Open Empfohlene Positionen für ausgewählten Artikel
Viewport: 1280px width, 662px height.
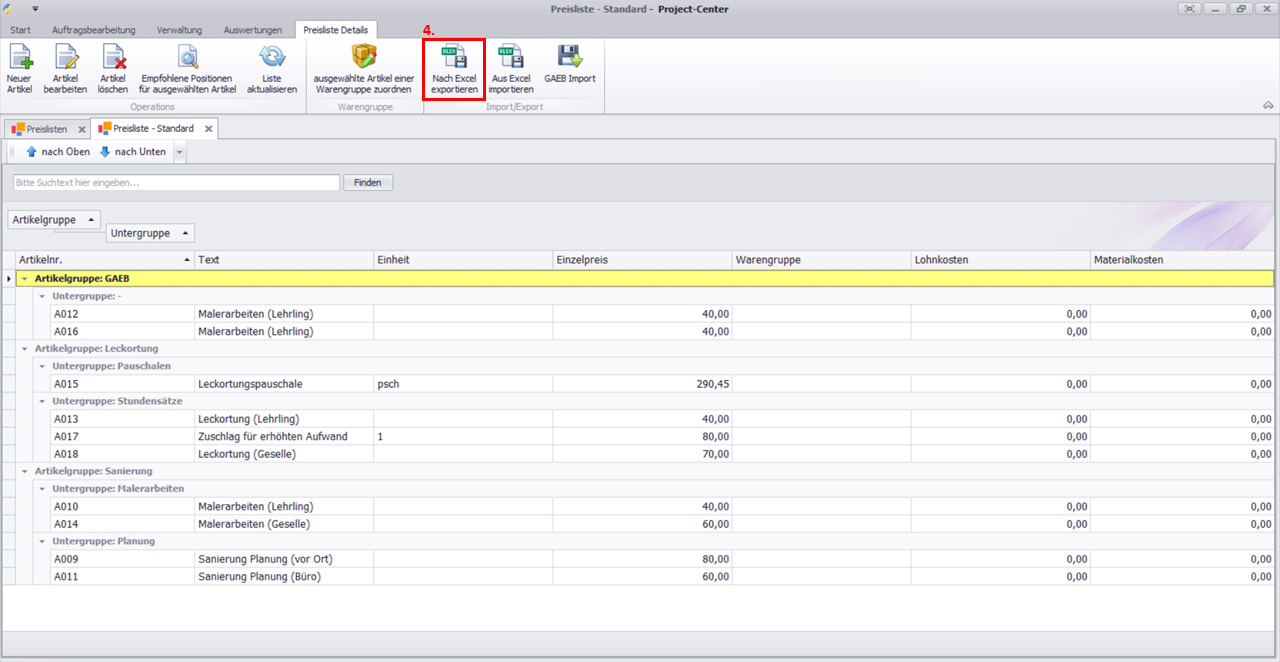point(187,68)
